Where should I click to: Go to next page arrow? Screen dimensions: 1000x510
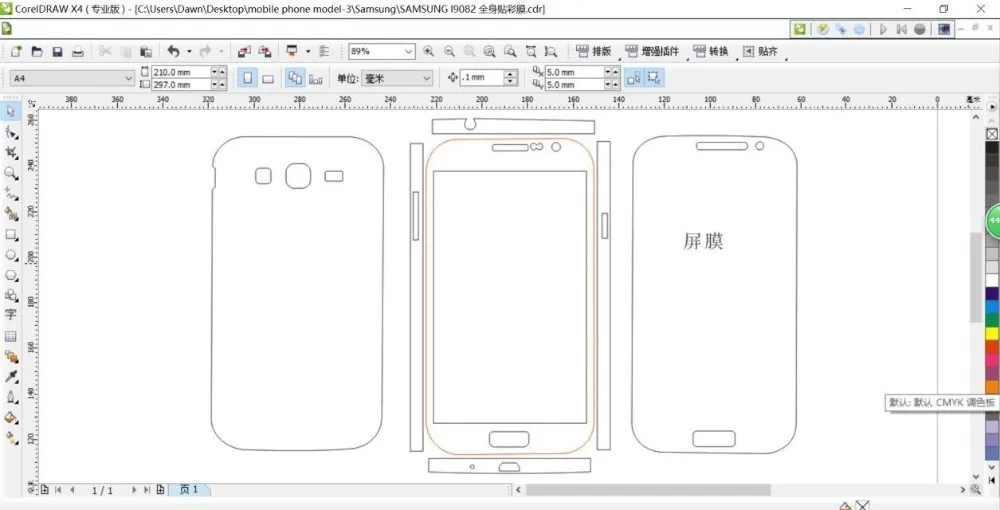pos(134,490)
